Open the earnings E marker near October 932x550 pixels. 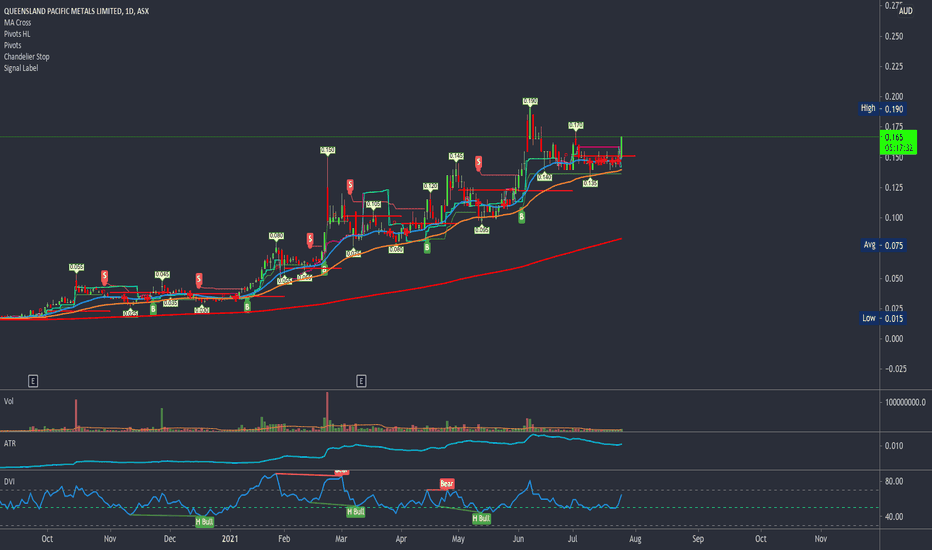coord(33,381)
